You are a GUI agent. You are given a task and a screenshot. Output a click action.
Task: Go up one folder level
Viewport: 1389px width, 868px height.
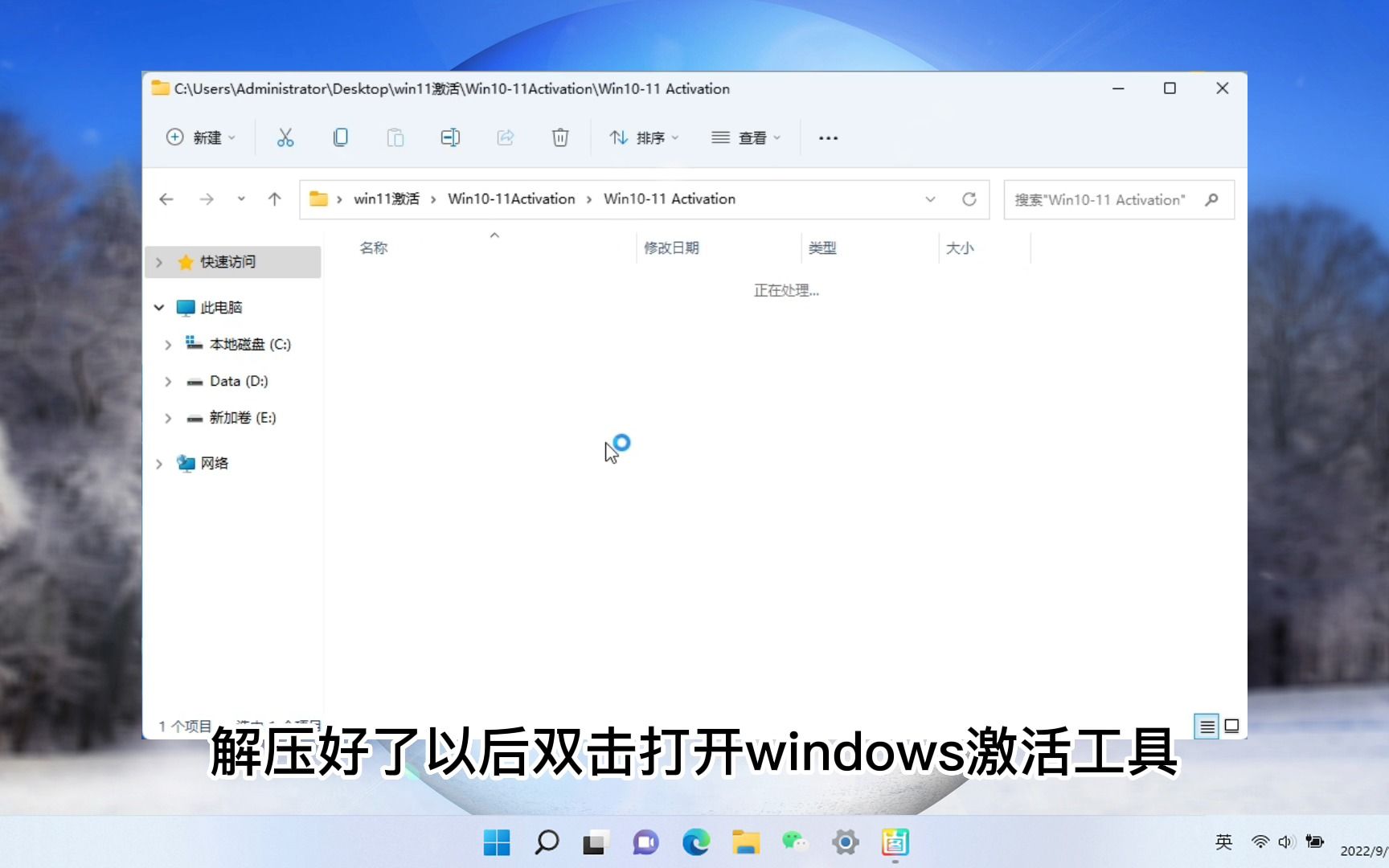(x=275, y=199)
